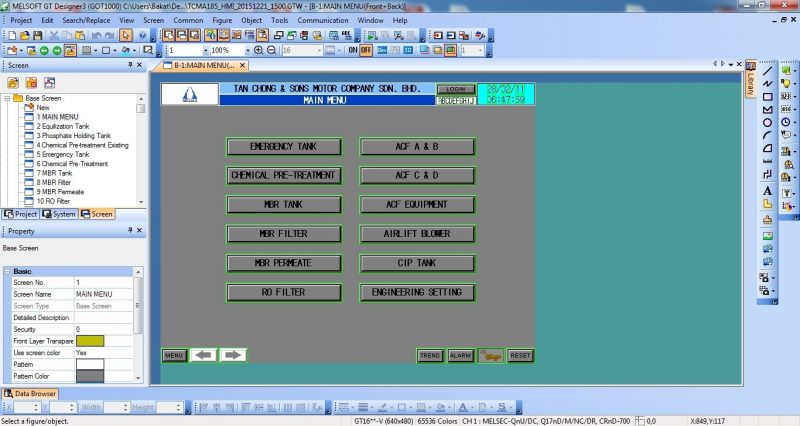Select the Circle figure tool
800x426 pixels.
767,123
